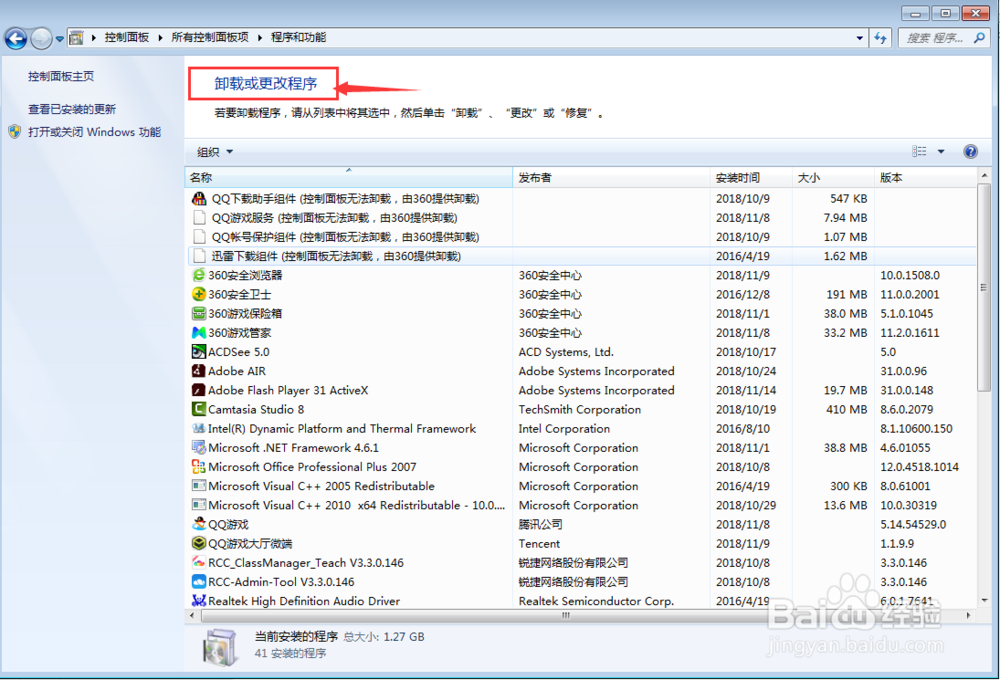Image resolution: width=1000 pixels, height=680 pixels.
Task: Click the Adobe AIR program icon
Action: [x=199, y=371]
